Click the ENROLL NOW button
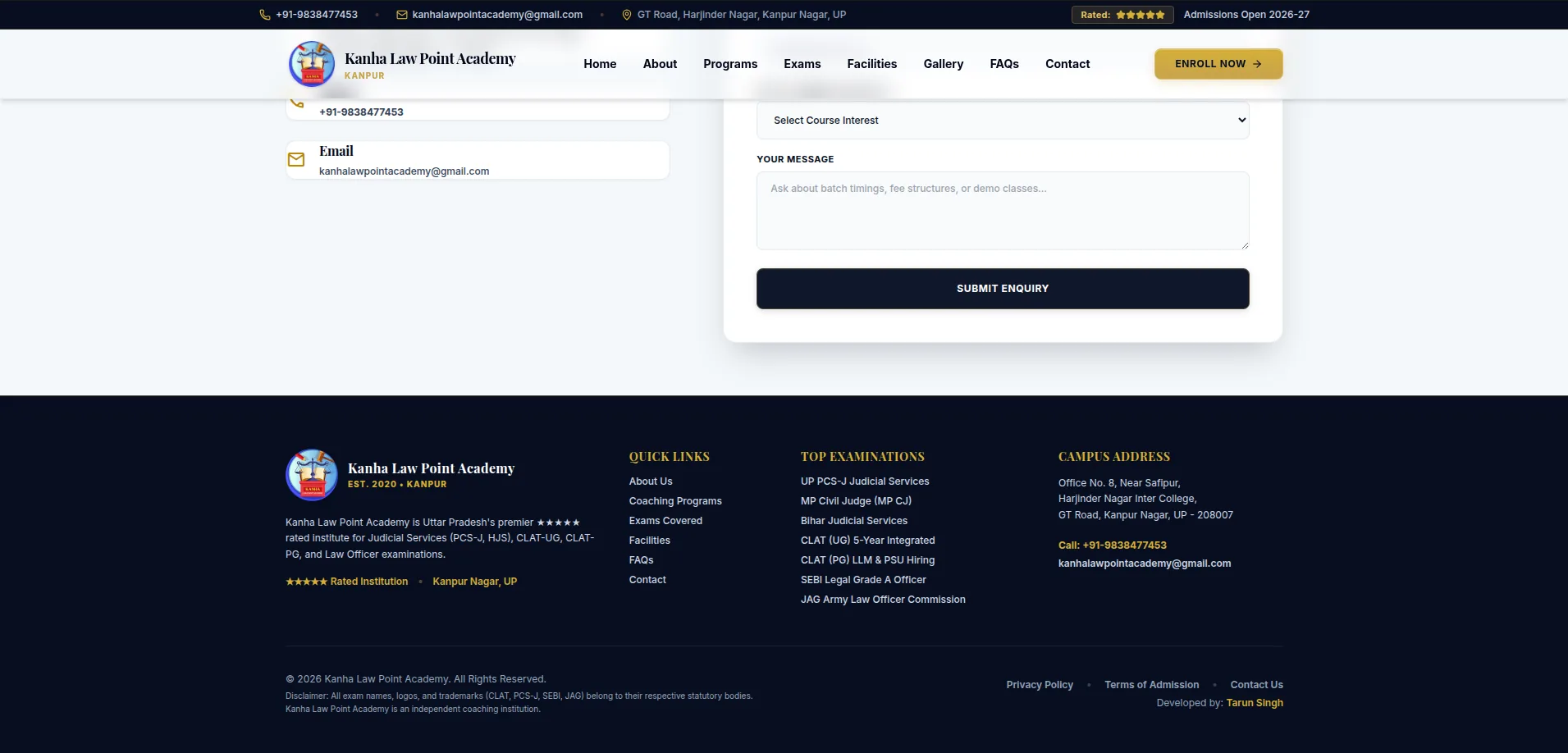 pos(1218,64)
